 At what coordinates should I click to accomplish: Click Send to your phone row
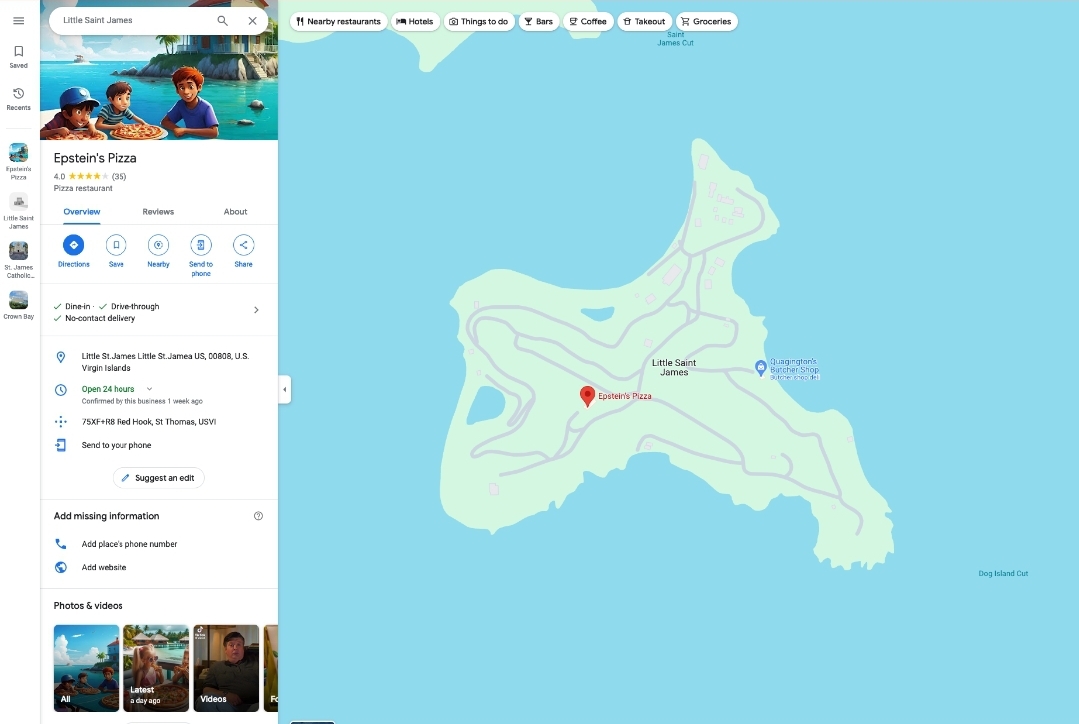click(159, 445)
